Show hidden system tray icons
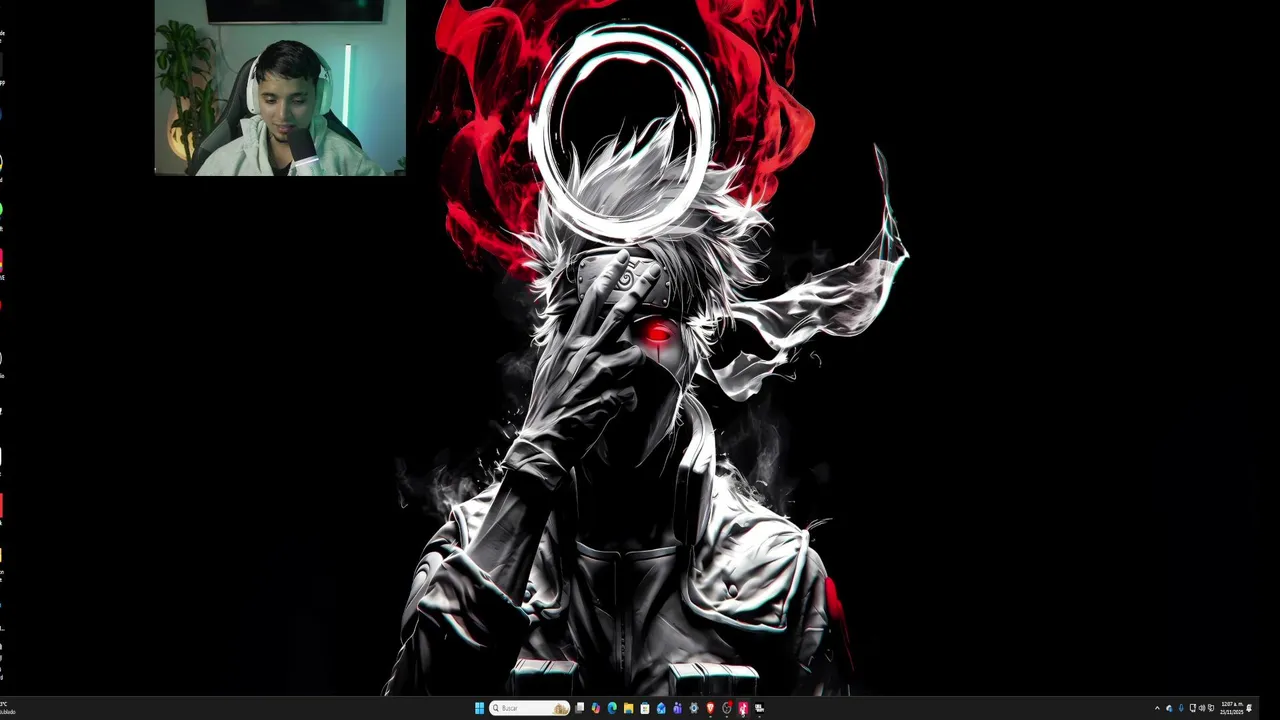The height and width of the screenshot is (720, 1280). click(1157, 708)
